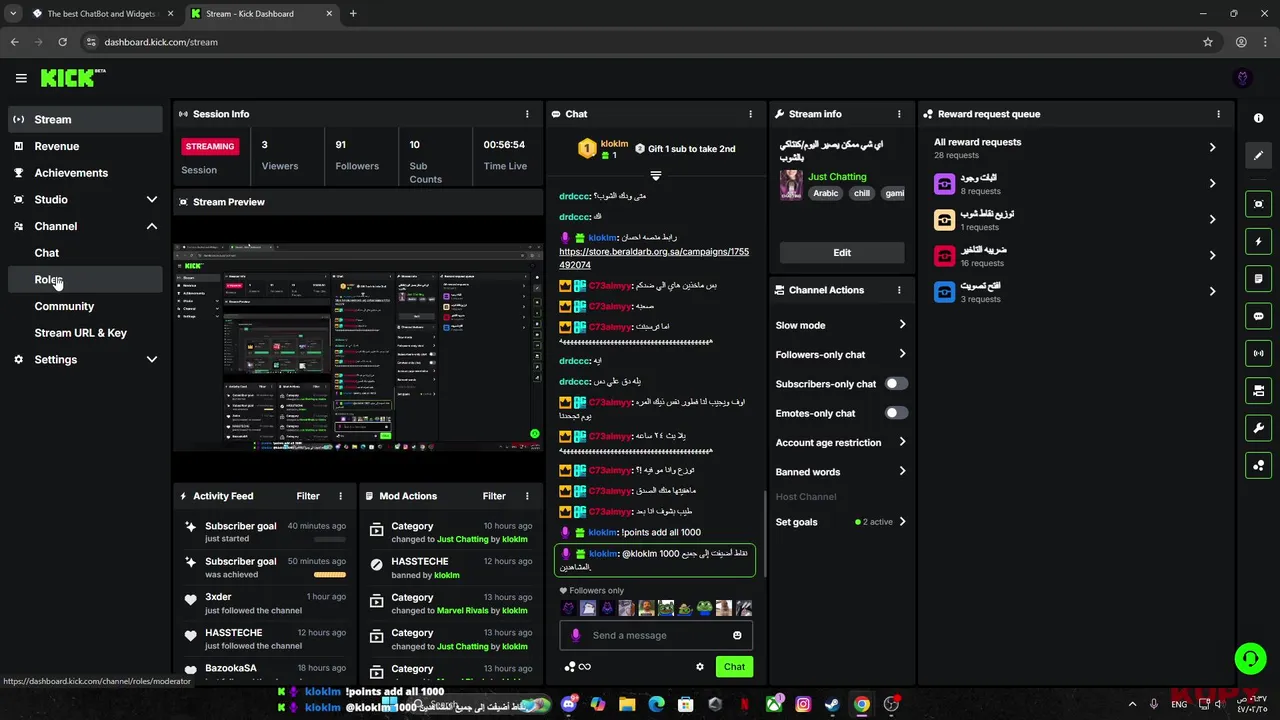
Task: Click the broadcast signal icon in the right sidebar
Action: click(1258, 353)
